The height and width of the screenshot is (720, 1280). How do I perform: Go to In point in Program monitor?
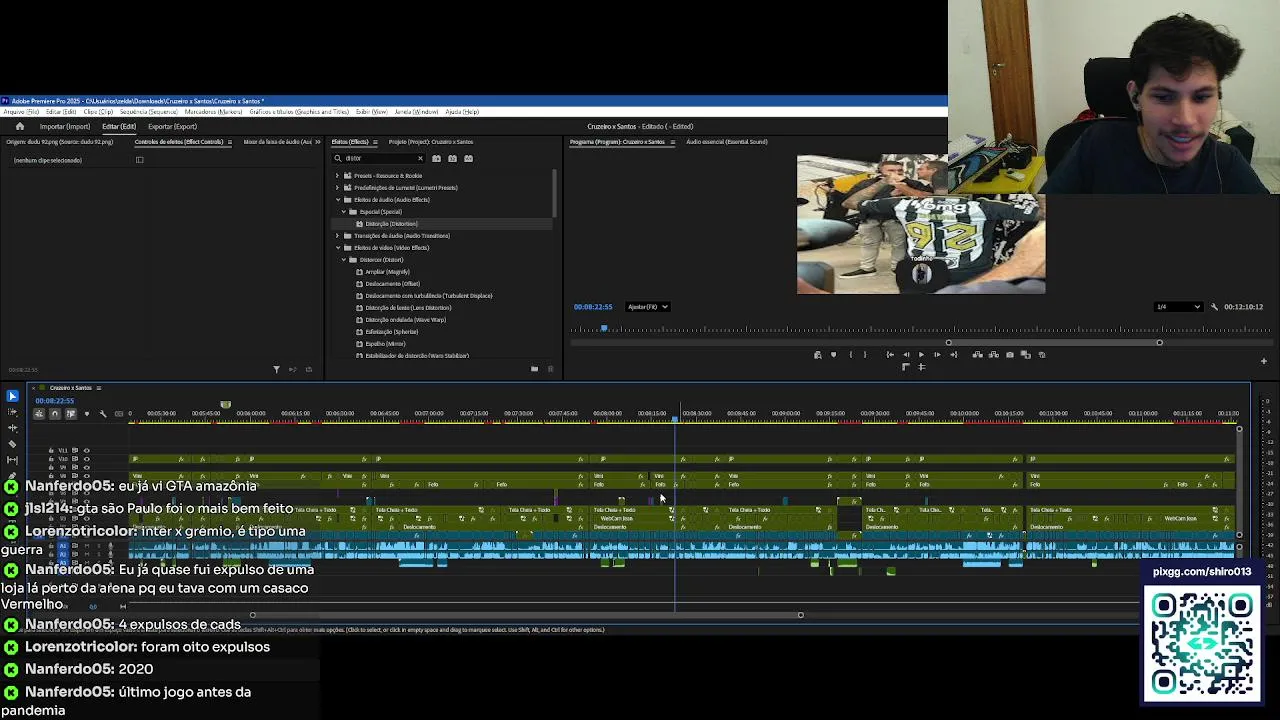[x=890, y=355]
